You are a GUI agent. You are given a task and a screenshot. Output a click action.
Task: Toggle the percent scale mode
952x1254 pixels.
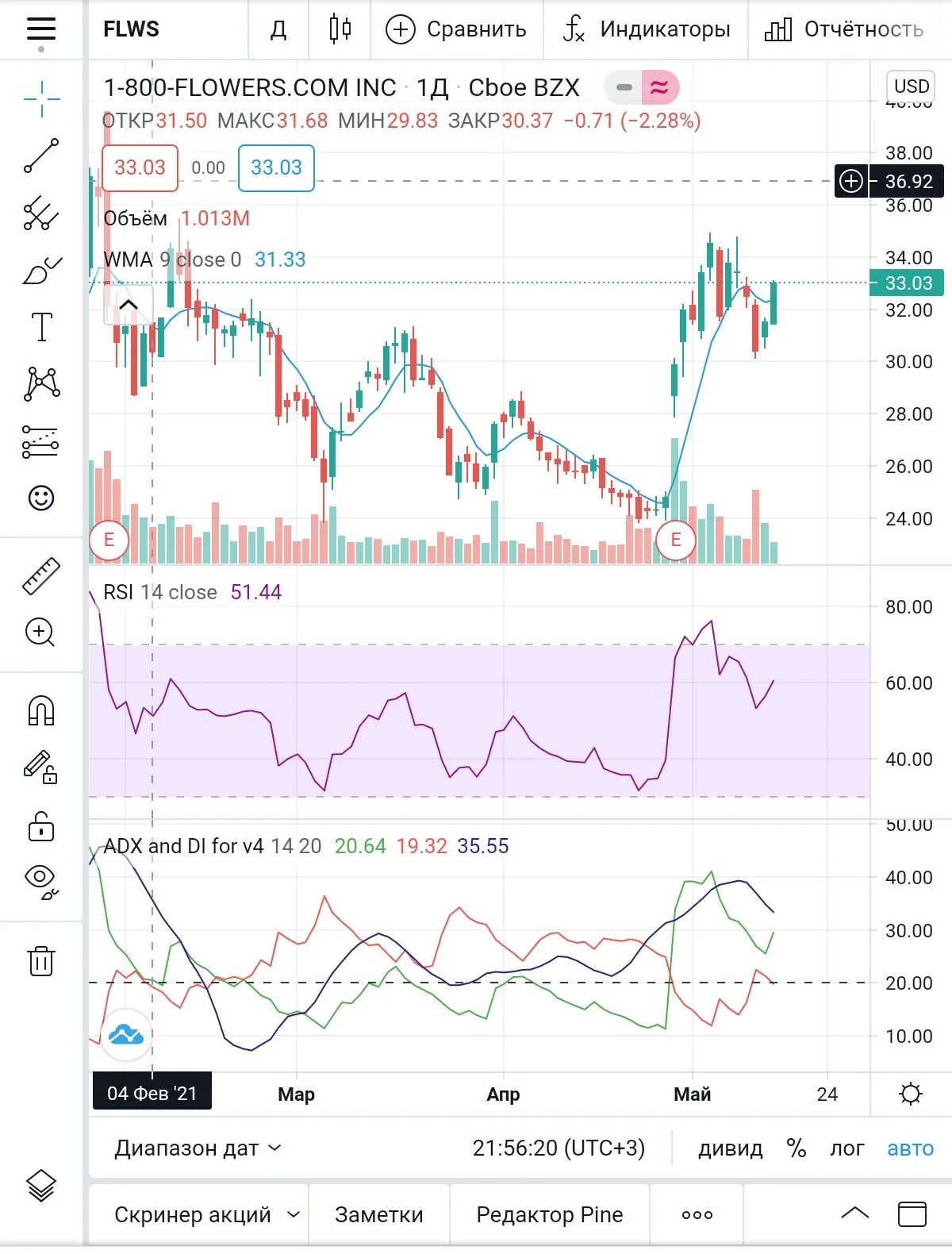(797, 1148)
